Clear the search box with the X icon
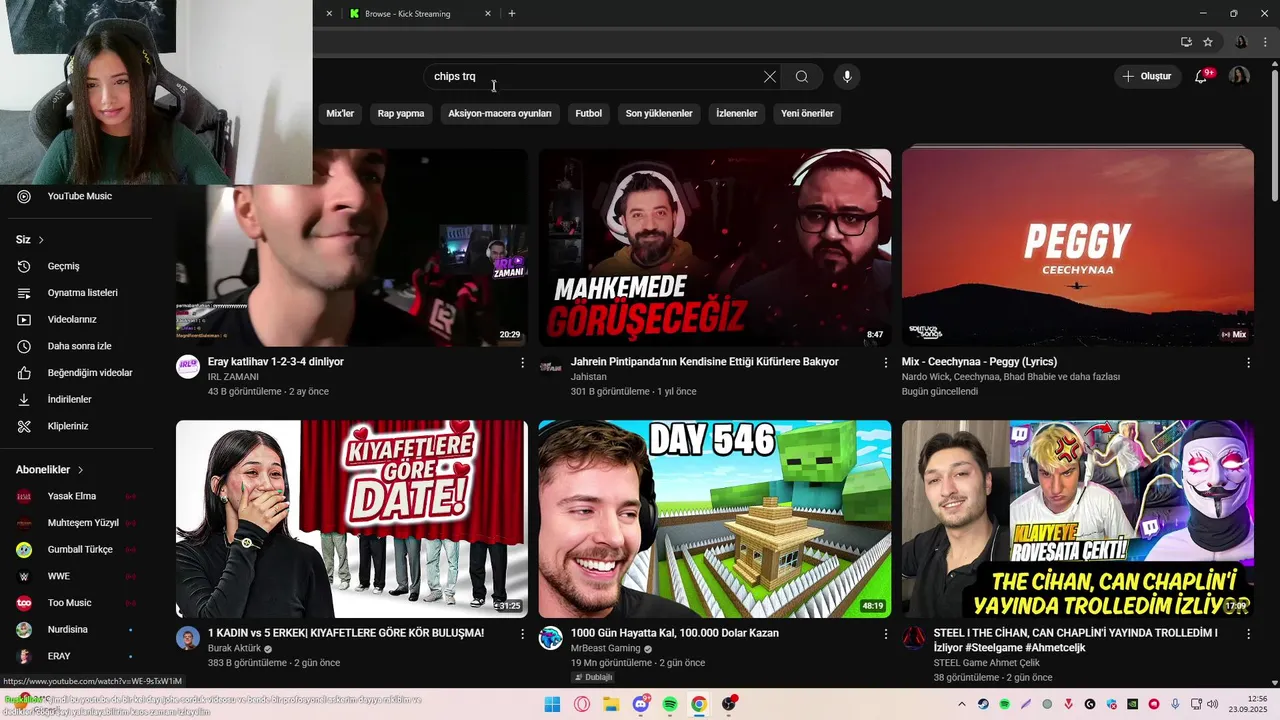The height and width of the screenshot is (720, 1280). 770,77
